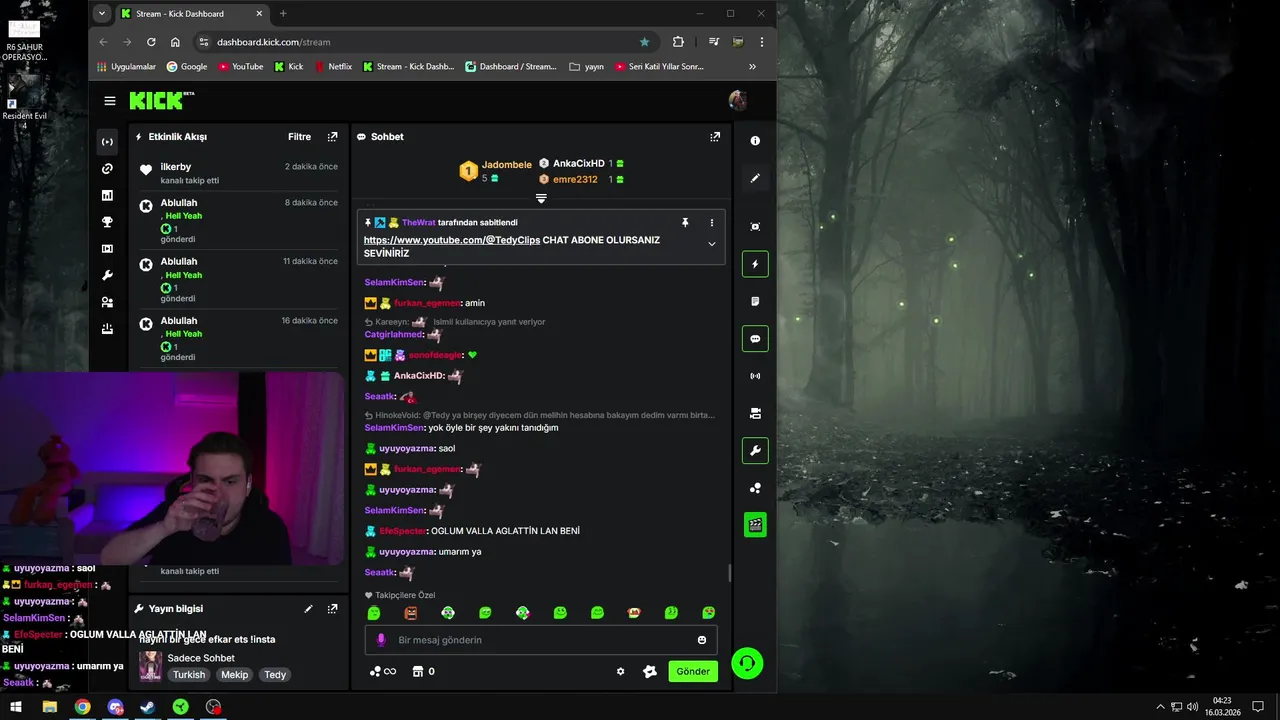This screenshot has width=1280, height=720.
Task: Open the trophy icon in left sidebar
Action: click(x=108, y=222)
